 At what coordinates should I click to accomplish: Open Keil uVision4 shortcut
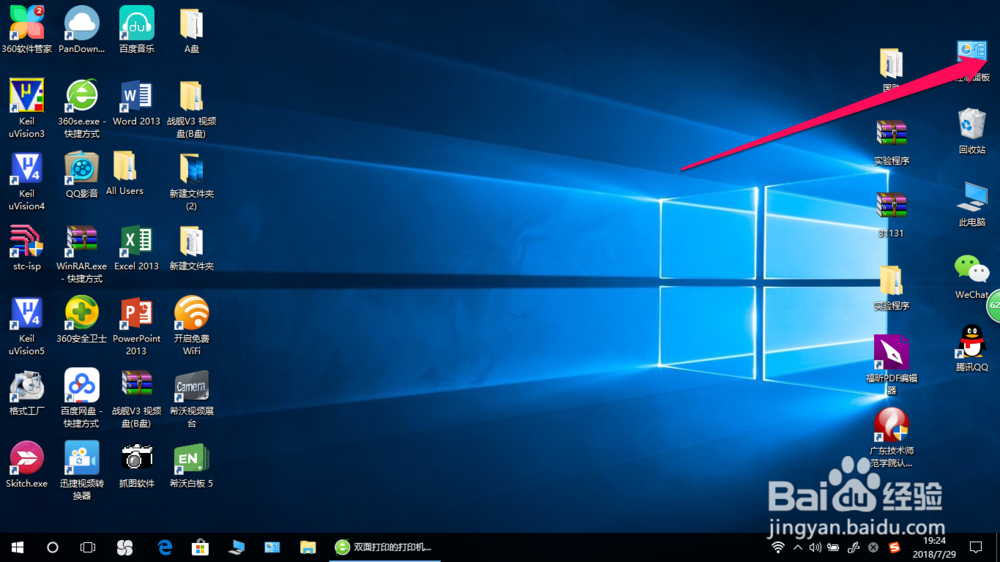[27, 168]
